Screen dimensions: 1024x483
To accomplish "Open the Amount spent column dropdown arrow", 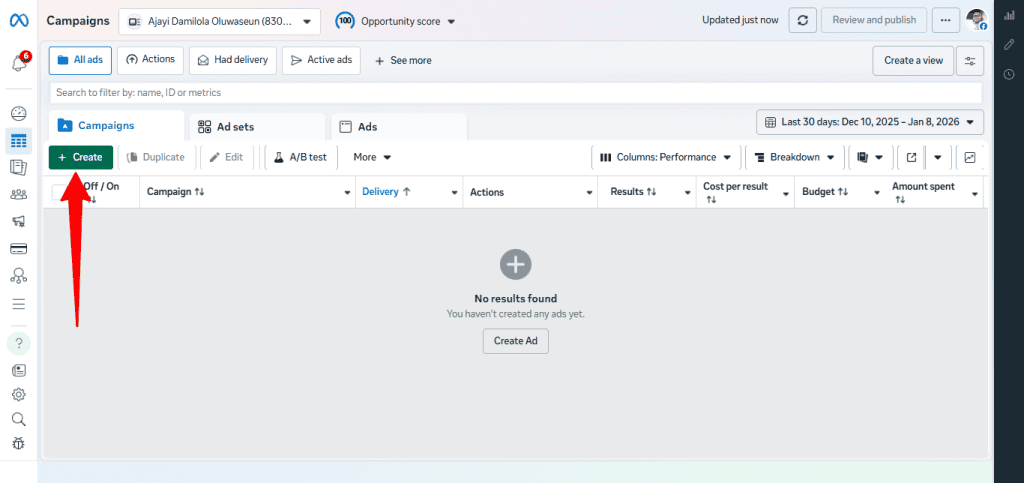I will click(975, 194).
